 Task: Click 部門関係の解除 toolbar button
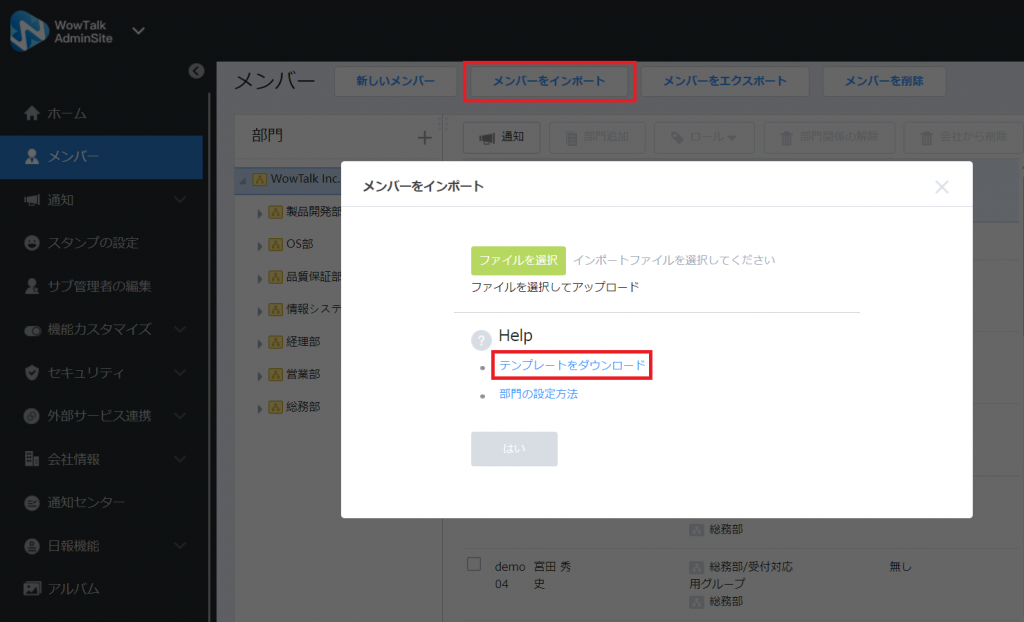coord(829,137)
